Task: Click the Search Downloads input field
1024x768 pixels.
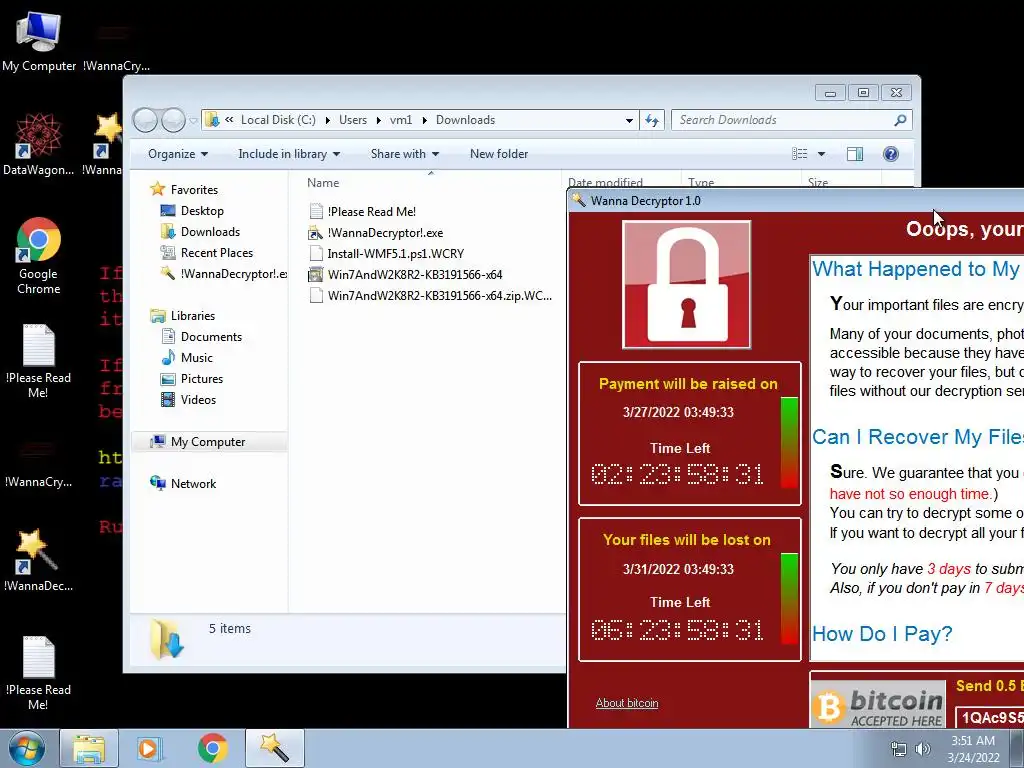Action: [784, 120]
